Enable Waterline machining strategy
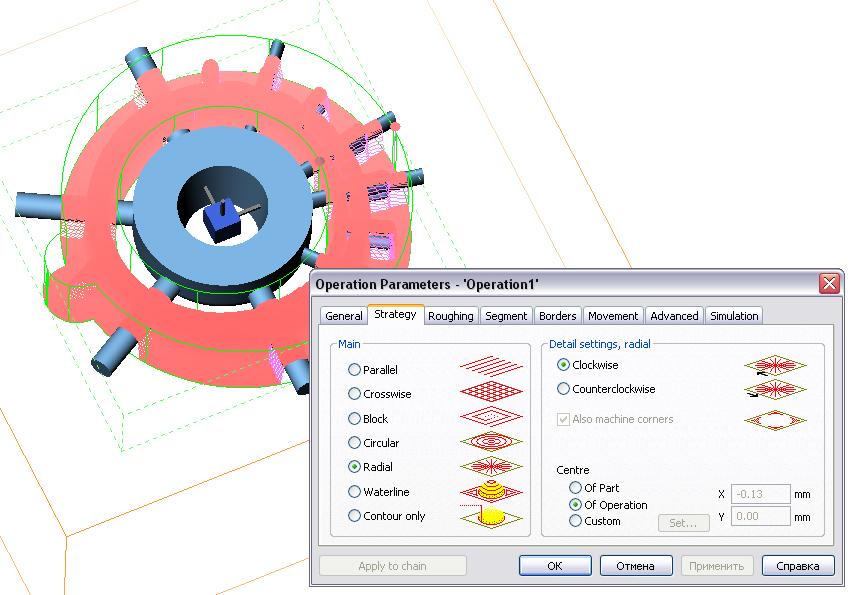Screen dimensions: 854x595 355,492
